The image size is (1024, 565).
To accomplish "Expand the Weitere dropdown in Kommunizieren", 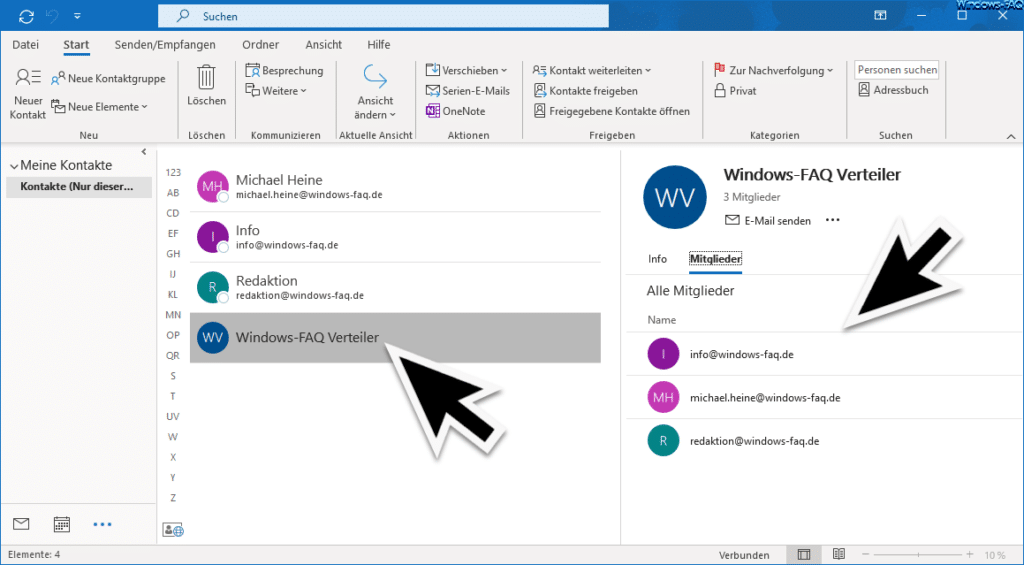I will [x=276, y=91].
